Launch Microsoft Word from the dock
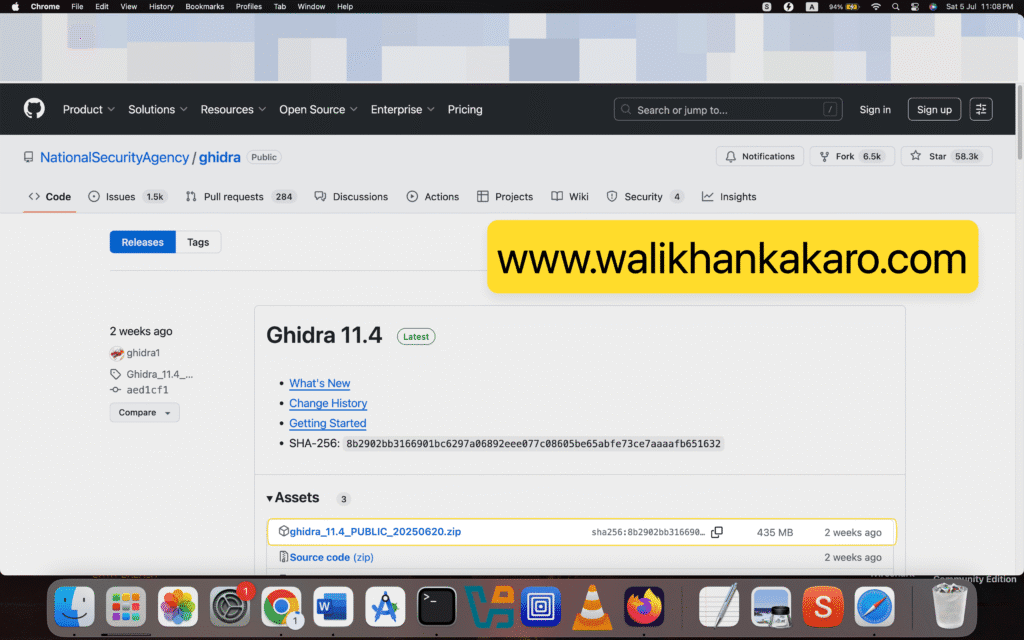This screenshot has height=640, width=1024. pyautogui.click(x=333, y=606)
